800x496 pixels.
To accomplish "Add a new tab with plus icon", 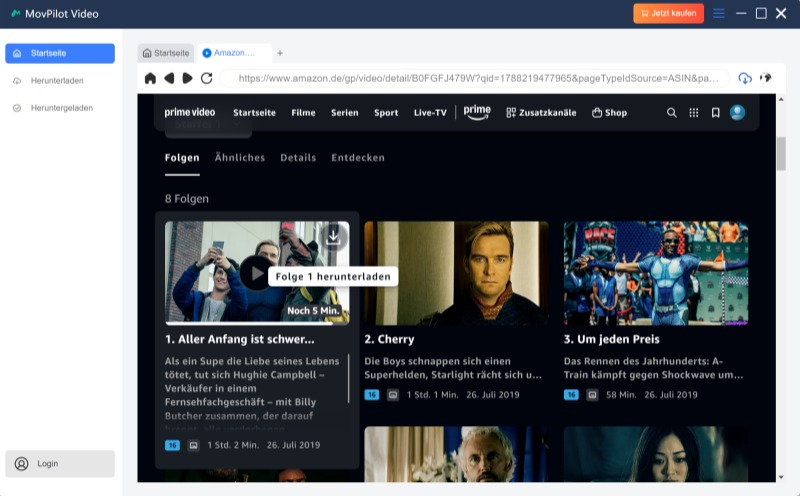I will tap(280, 53).
